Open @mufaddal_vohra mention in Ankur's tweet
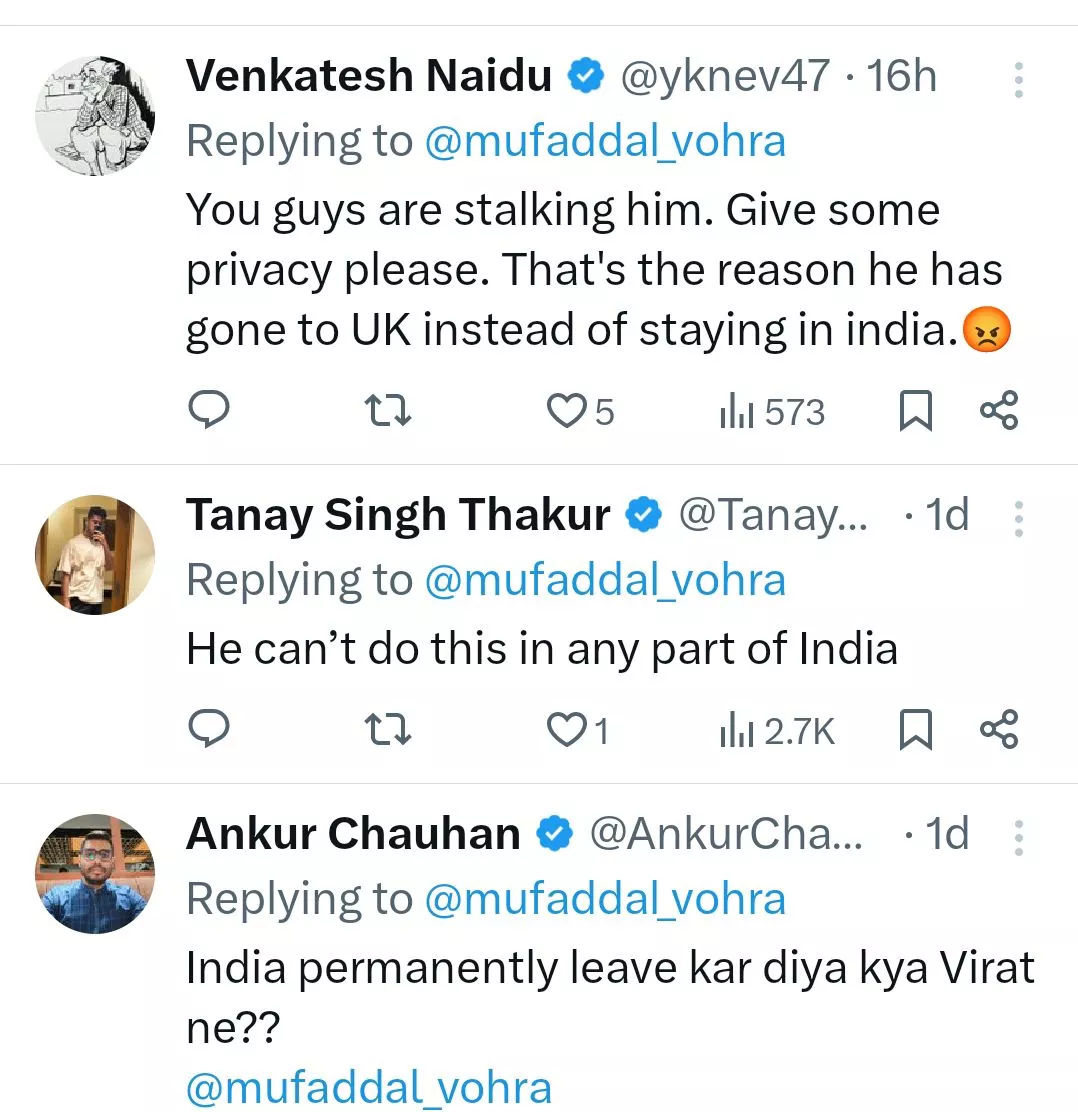The height and width of the screenshot is (1112, 1078). 369,1088
